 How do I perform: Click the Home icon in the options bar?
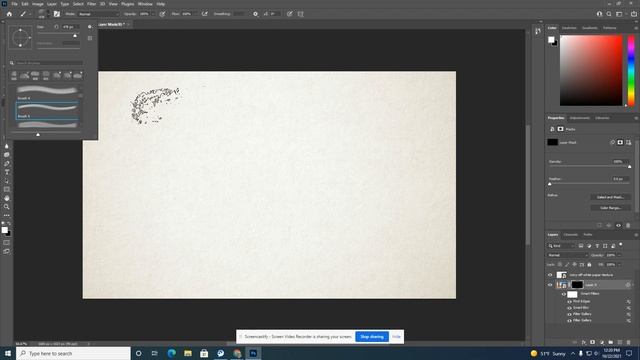[x=9, y=14]
